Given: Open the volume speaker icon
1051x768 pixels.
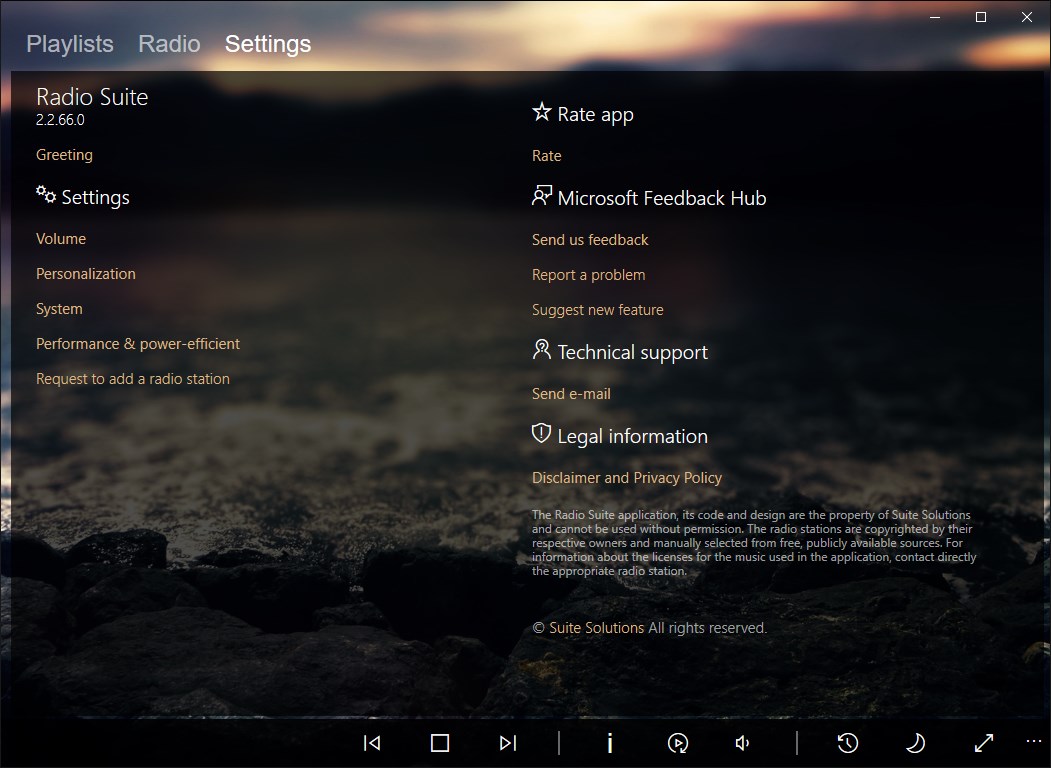Looking at the screenshot, I should click(x=743, y=743).
